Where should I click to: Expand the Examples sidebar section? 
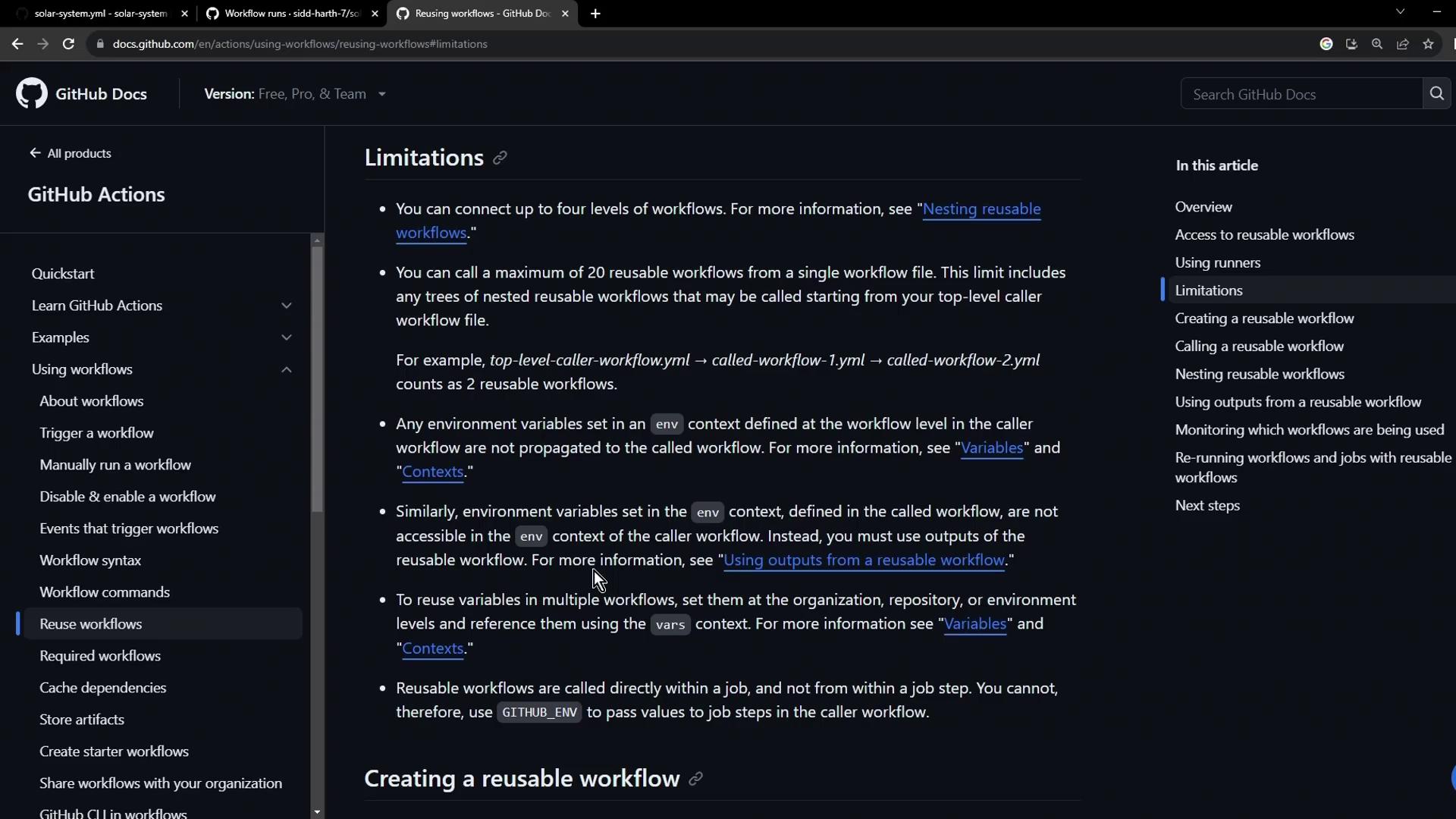coord(287,337)
